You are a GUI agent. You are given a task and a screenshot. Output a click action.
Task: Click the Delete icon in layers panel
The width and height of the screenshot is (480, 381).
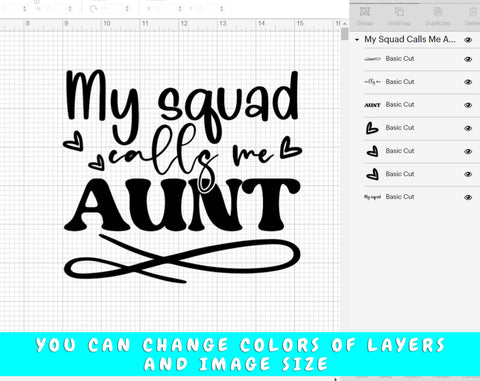tap(473, 12)
